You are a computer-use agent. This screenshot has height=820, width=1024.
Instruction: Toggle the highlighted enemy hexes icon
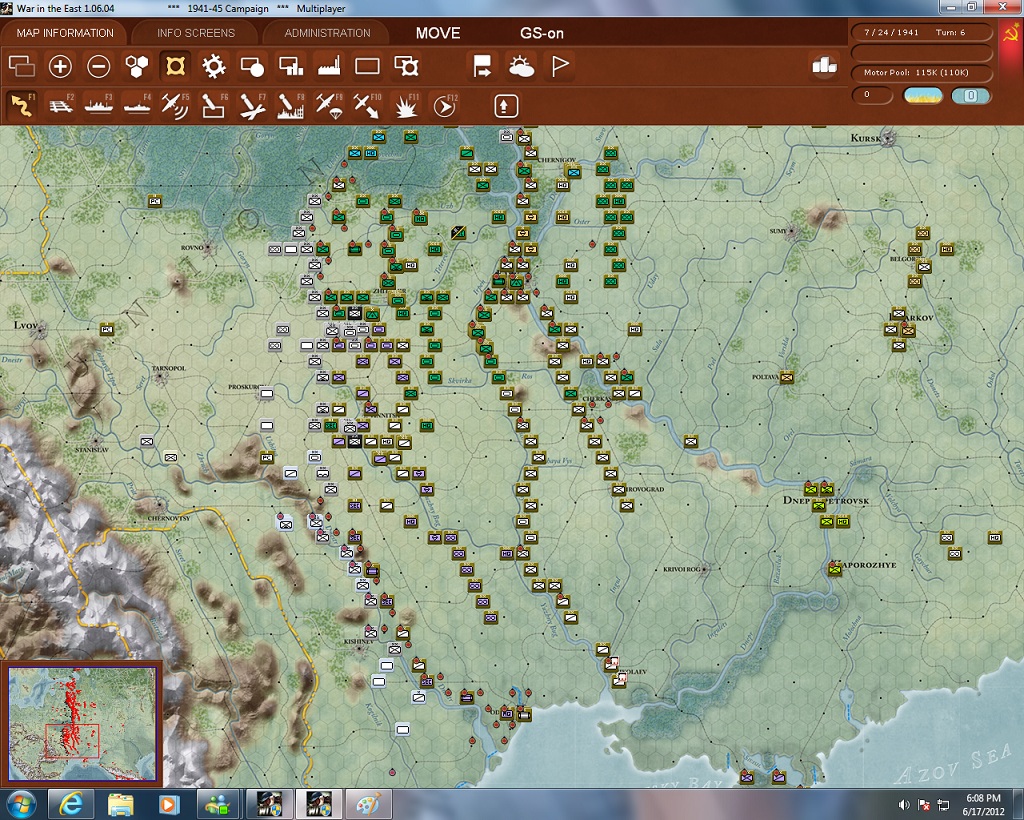pyautogui.click(x=176, y=66)
